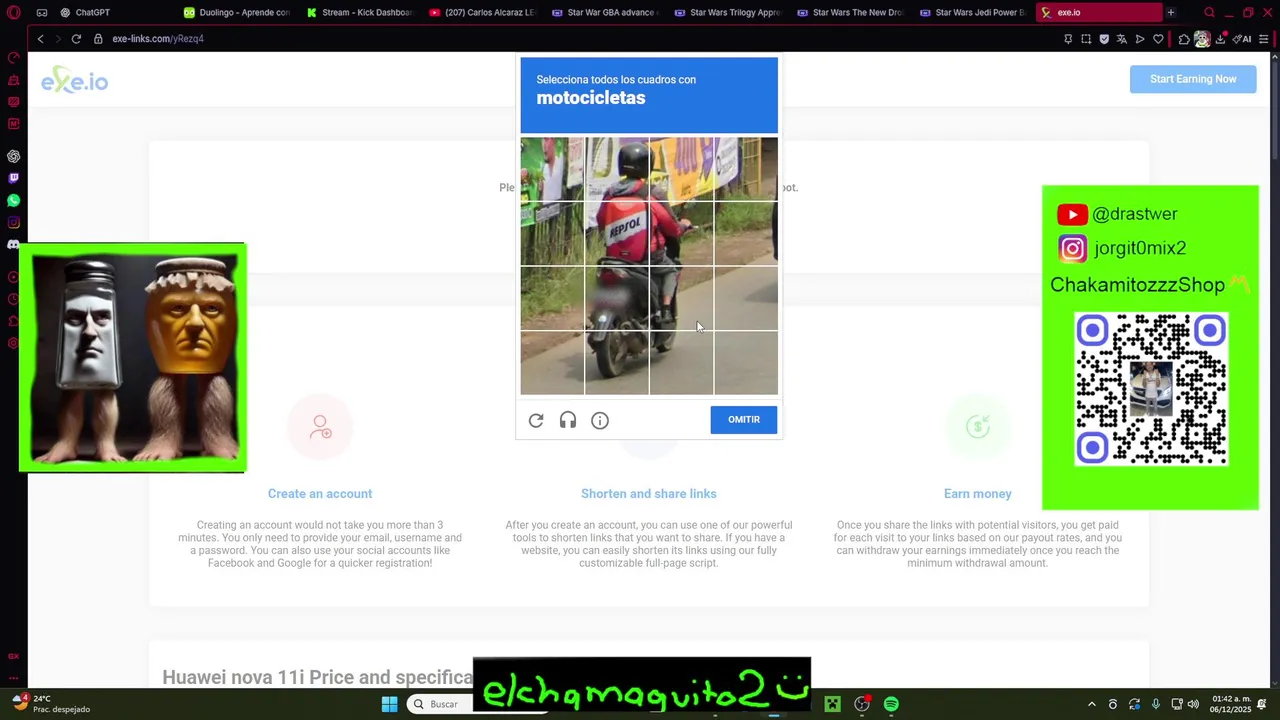Open the Opera GX menu logo
This screenshot has width=1280, height=720.
coord(13,12)
